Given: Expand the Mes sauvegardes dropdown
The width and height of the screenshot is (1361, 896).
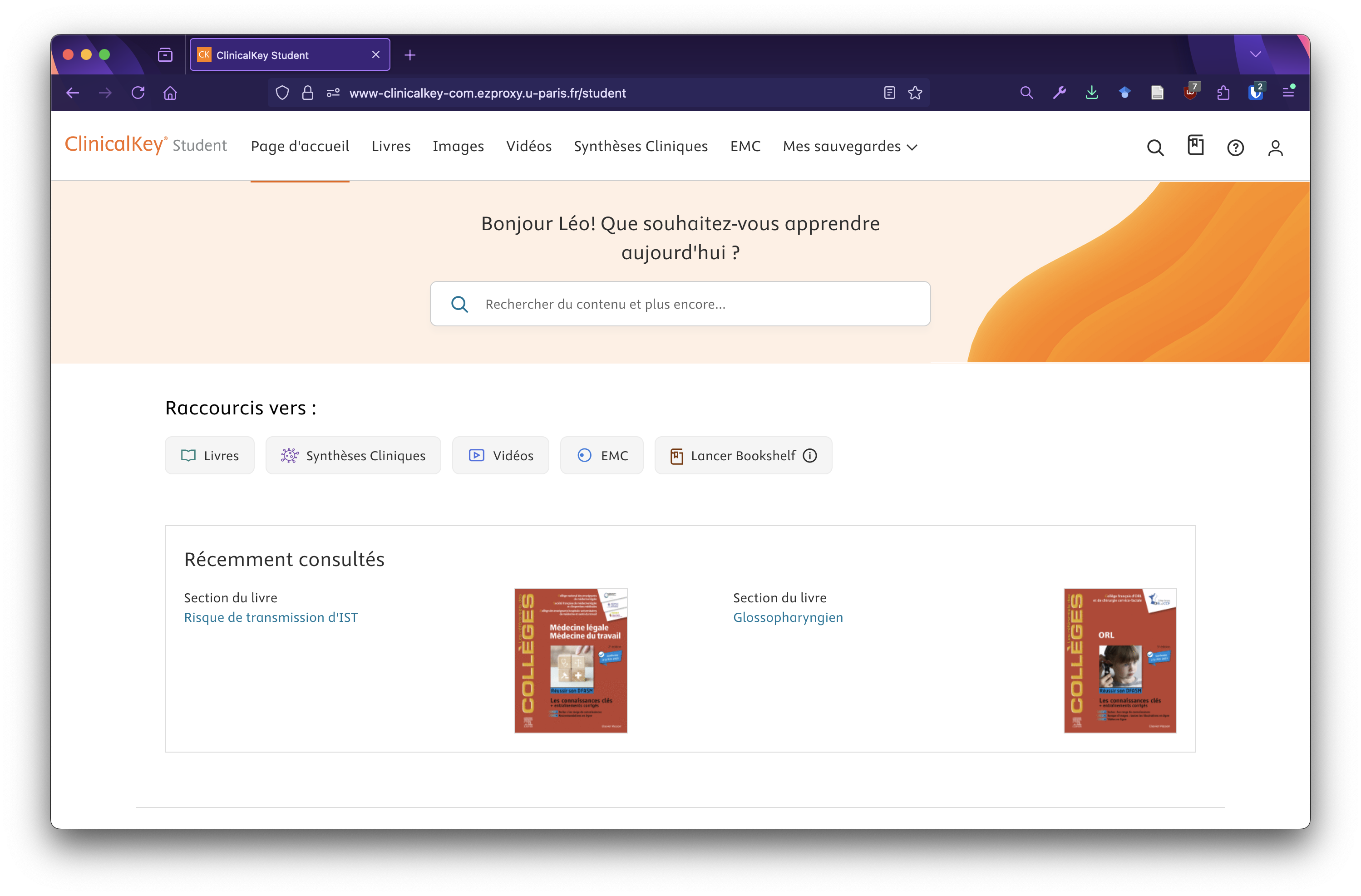Looking at the screenshot, I should pos(850,146).
